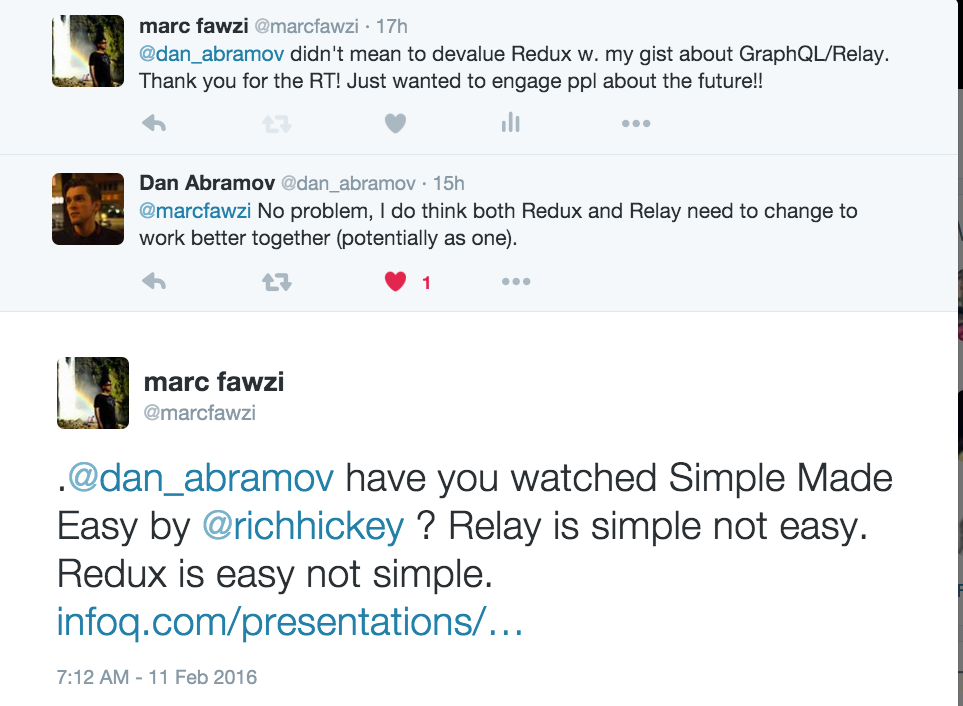The height and width of the screenshot is (706, 963).
Task: Reply to marc fawzi's first tweet
Action: click(154, 123)
